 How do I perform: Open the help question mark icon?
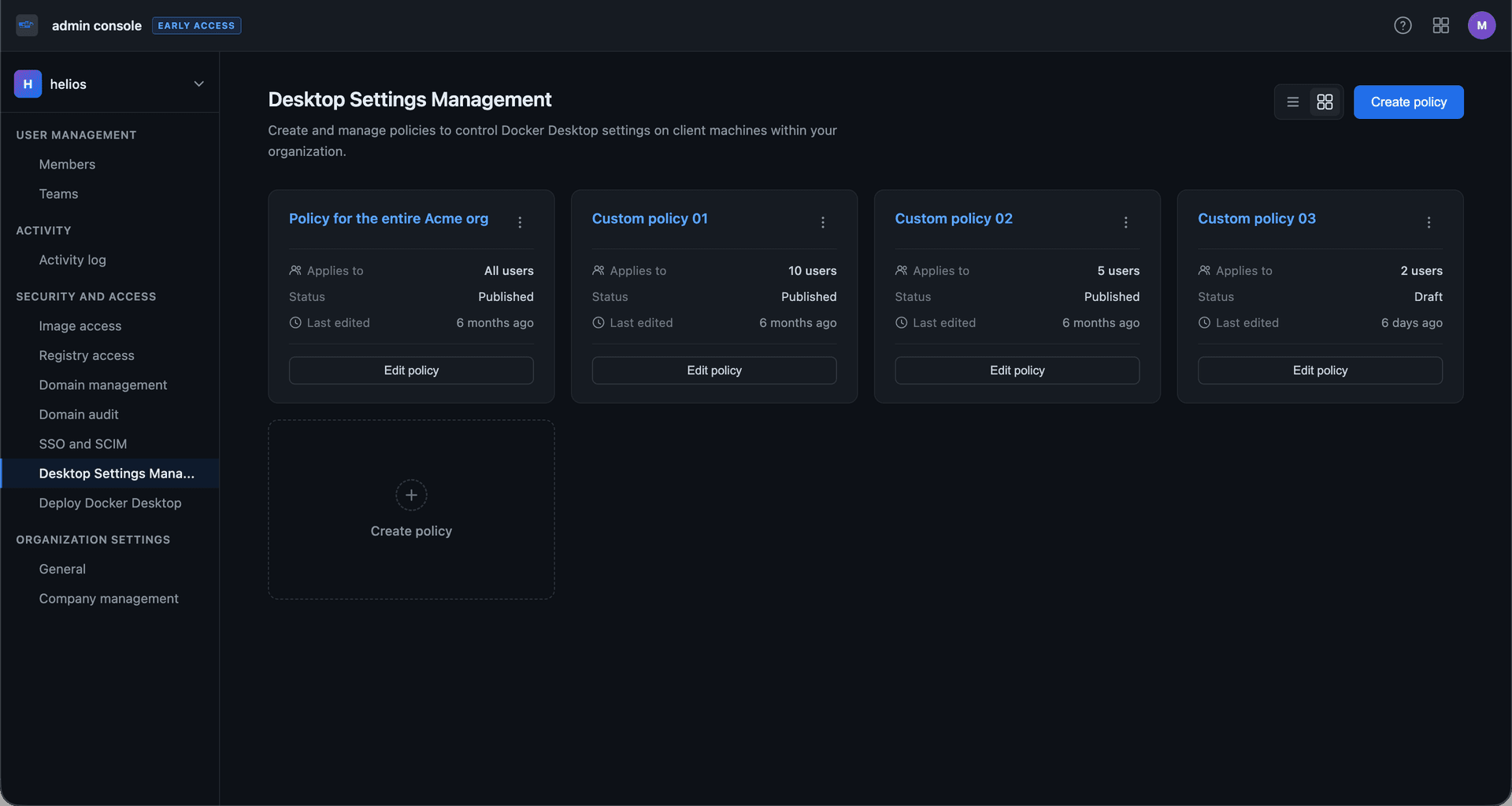(x=1403, y=25)
